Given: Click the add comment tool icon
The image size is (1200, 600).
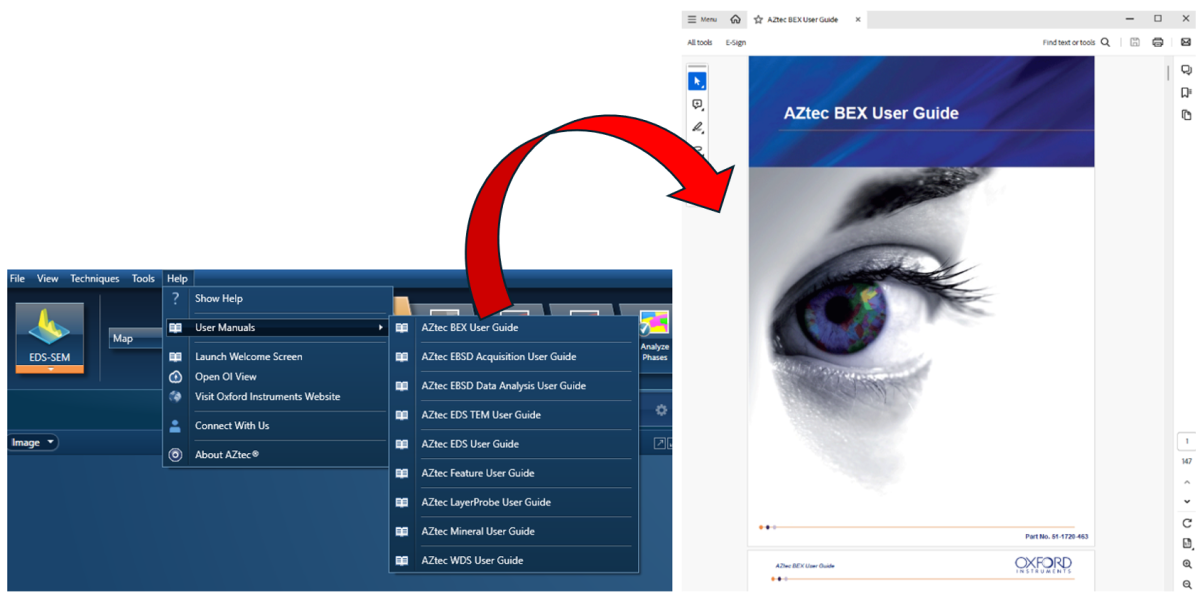Looking at the screenshot, I should [x=698, y=105].
